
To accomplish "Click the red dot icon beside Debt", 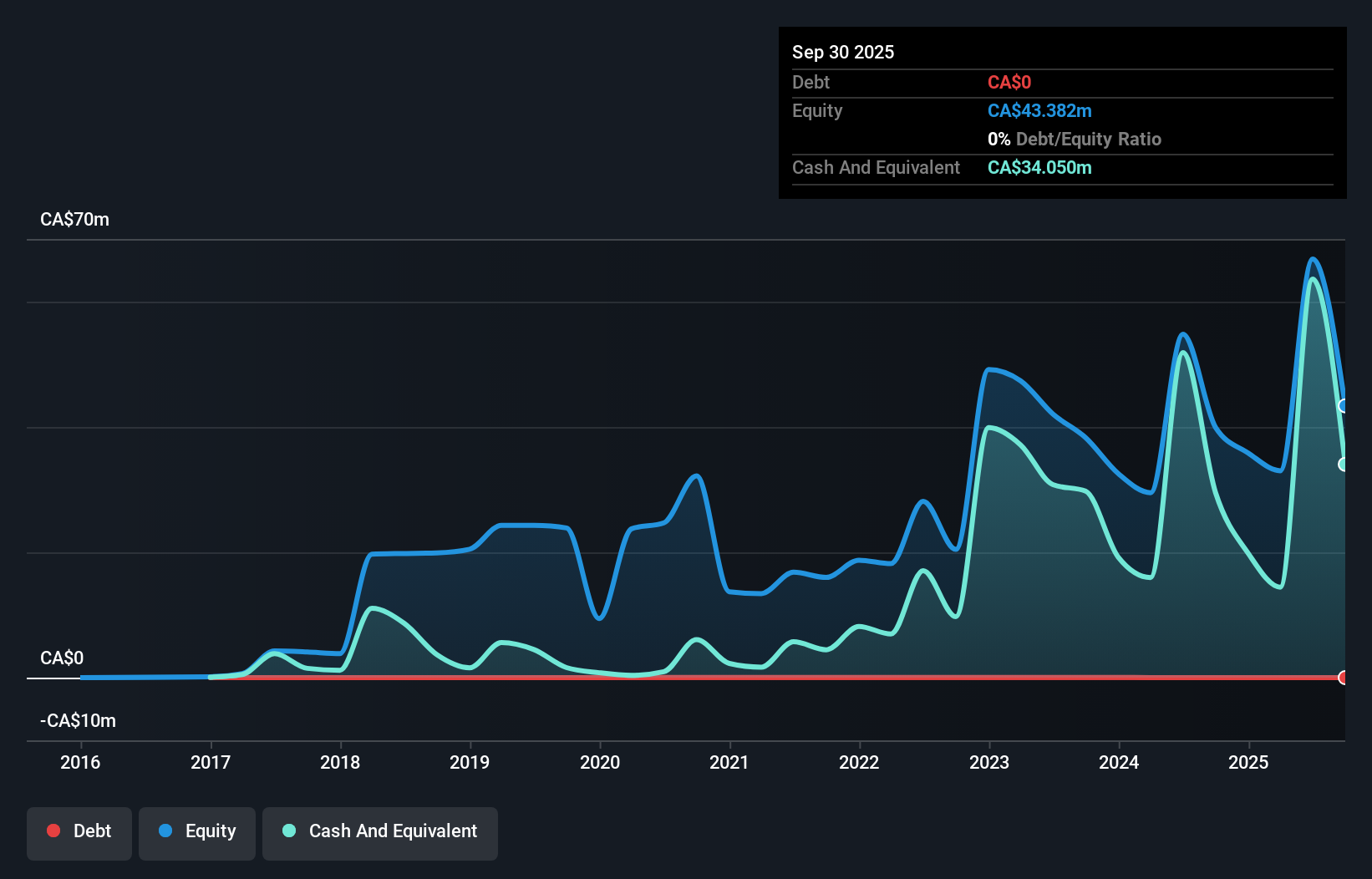I will (53, 831).
